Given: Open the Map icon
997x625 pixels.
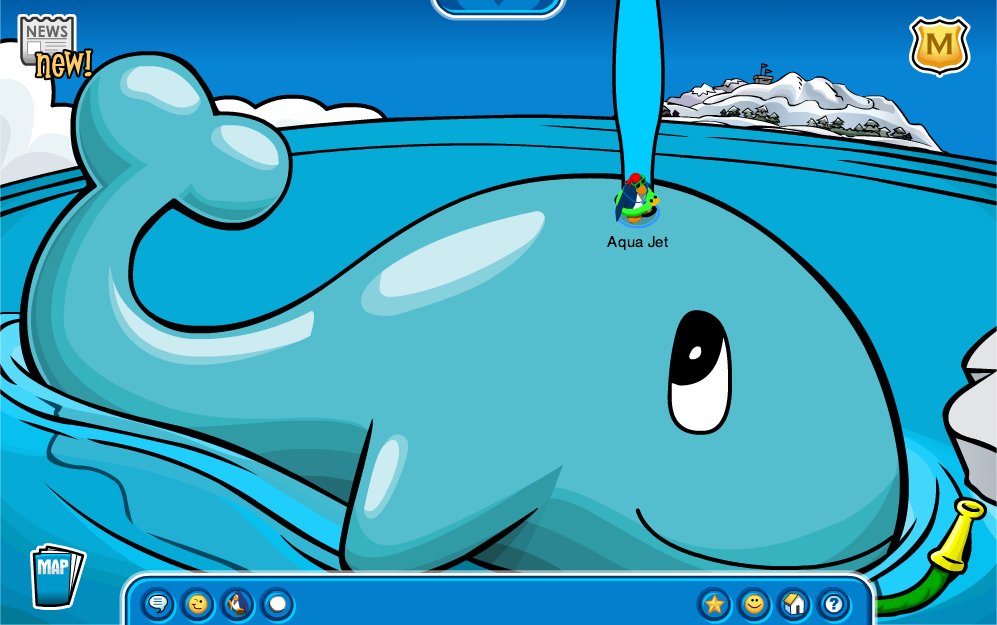Looking at the screenshot, I should pos(57,576).
